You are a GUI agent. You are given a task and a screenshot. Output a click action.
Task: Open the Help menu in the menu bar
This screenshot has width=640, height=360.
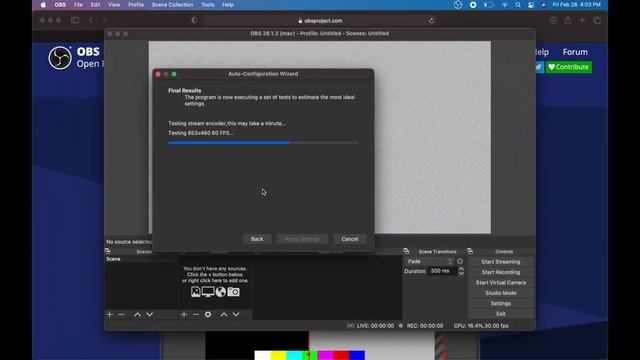(228, 5)
